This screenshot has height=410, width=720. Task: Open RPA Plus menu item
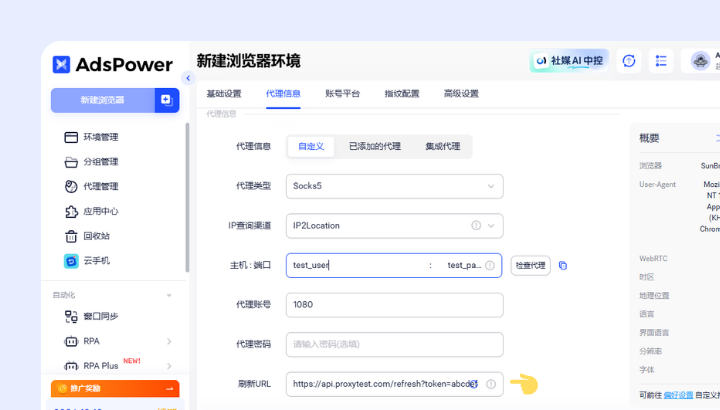91,365
